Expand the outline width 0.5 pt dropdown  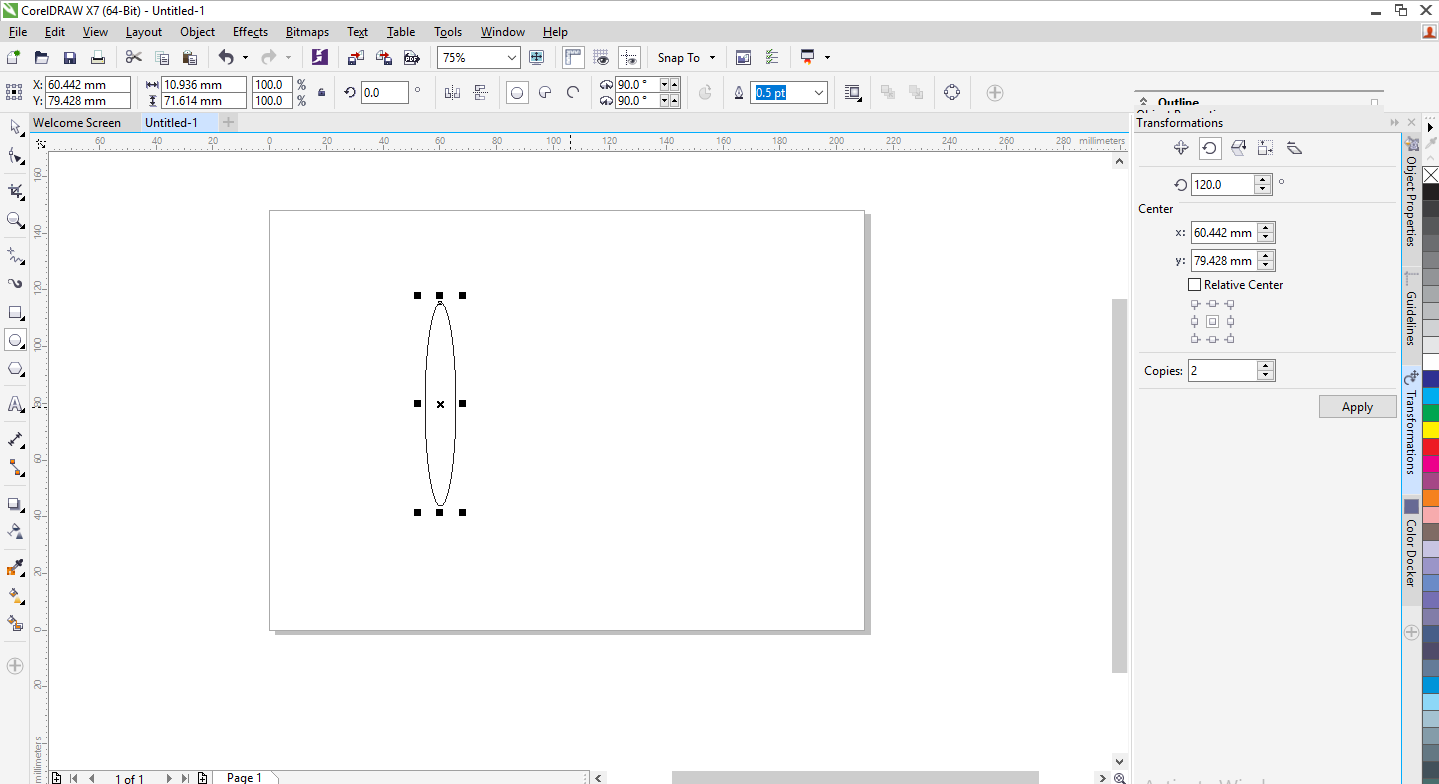coord(819,93)
